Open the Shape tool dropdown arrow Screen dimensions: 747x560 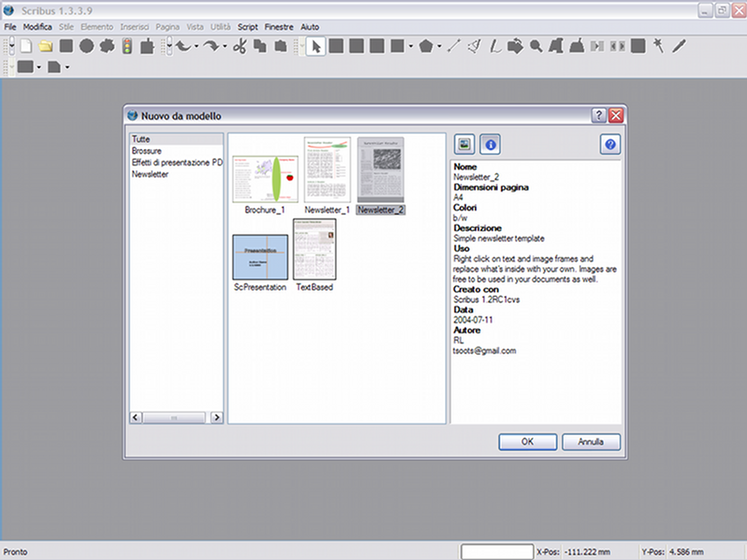(411, 47)
